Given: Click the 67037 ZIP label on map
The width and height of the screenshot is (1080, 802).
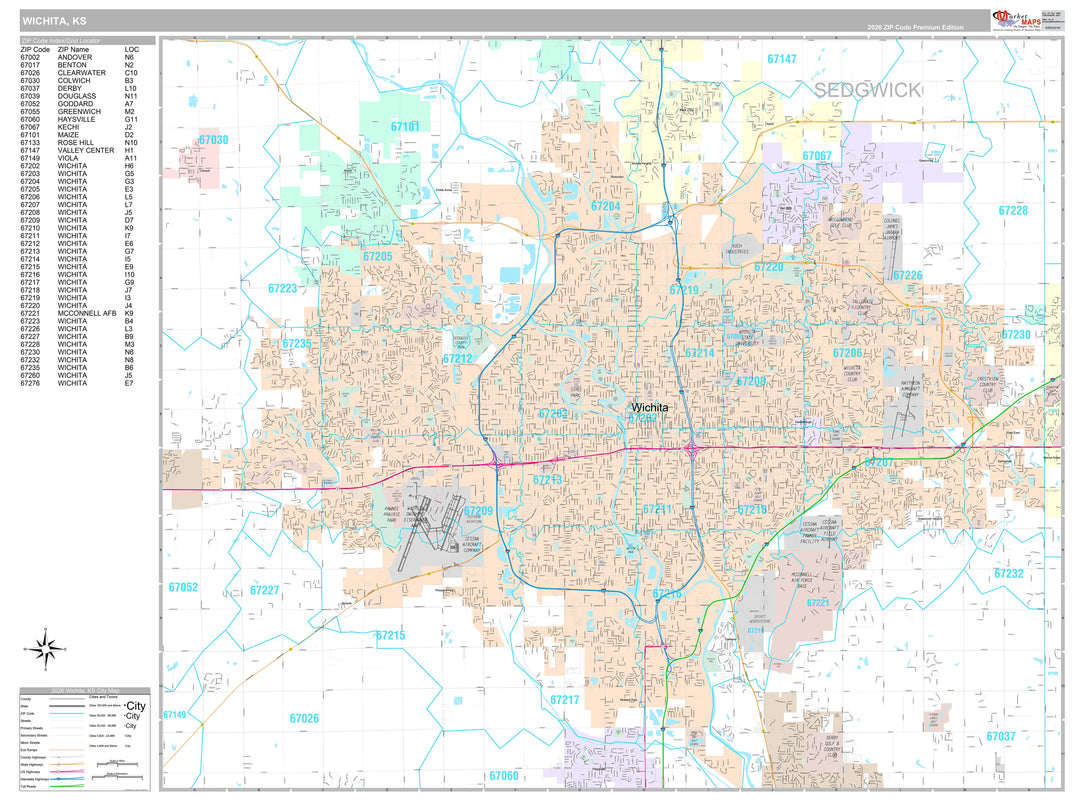Looking at the screenshot, I should [1001, 736].
